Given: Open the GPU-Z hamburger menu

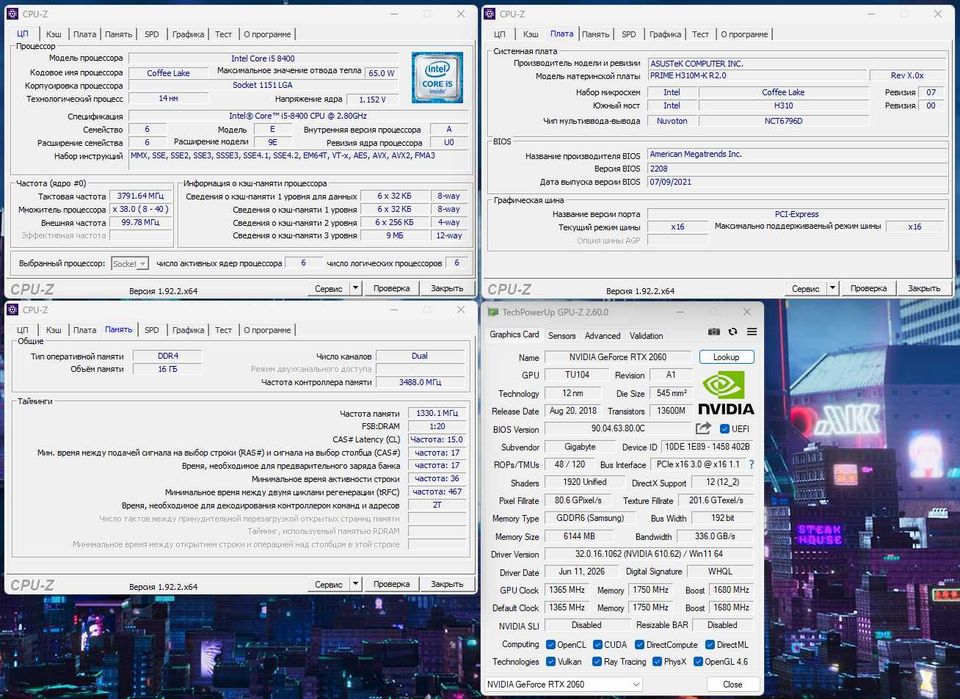Looking at the screenshot, I should point(752,332).
